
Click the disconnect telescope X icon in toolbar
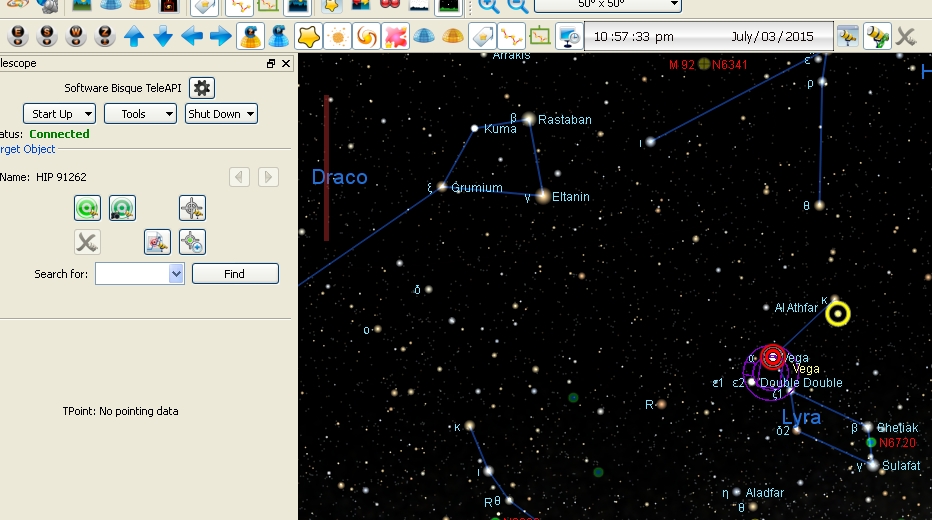pos(906,36)
